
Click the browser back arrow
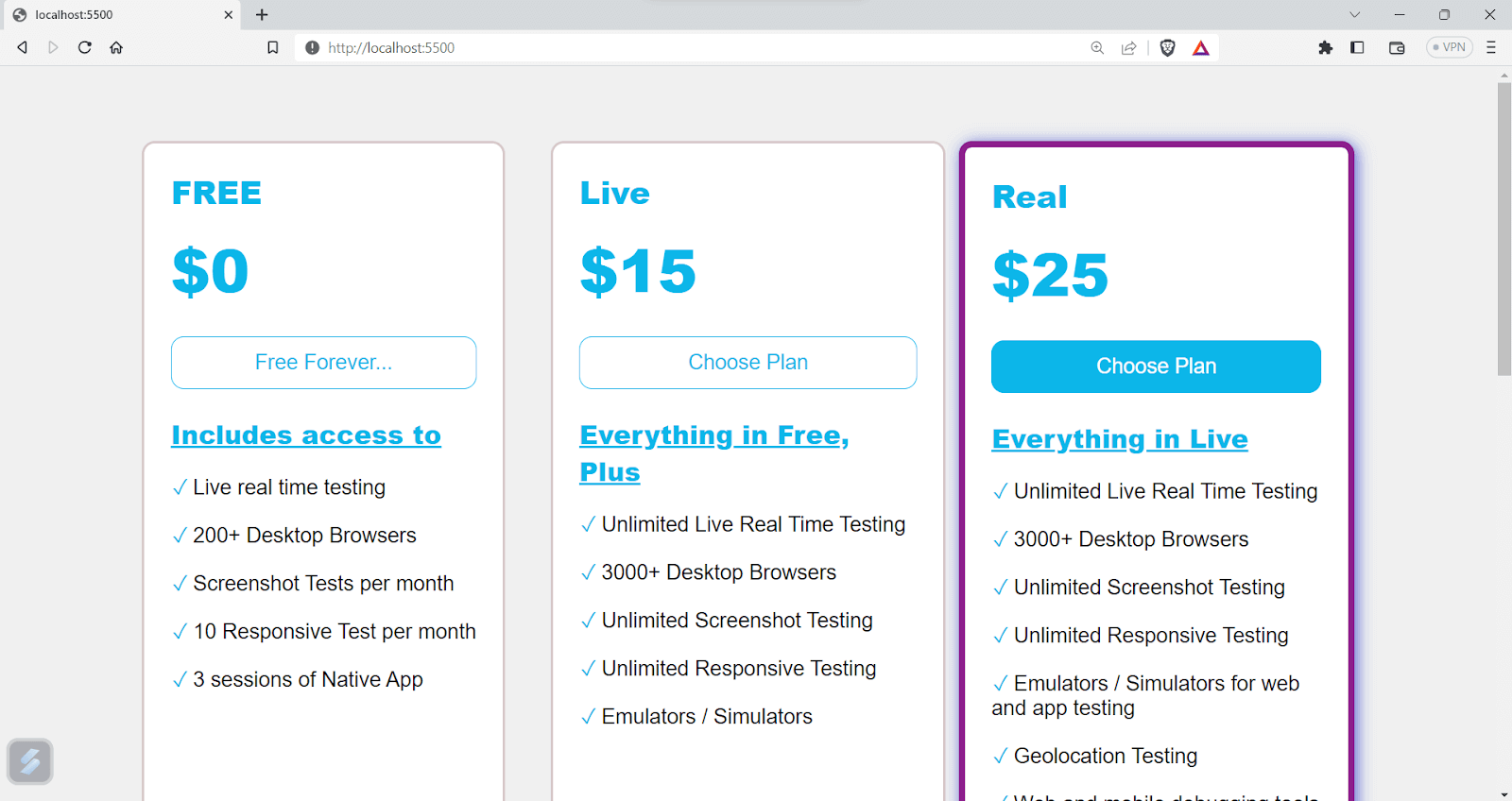[x=22, y=47]
